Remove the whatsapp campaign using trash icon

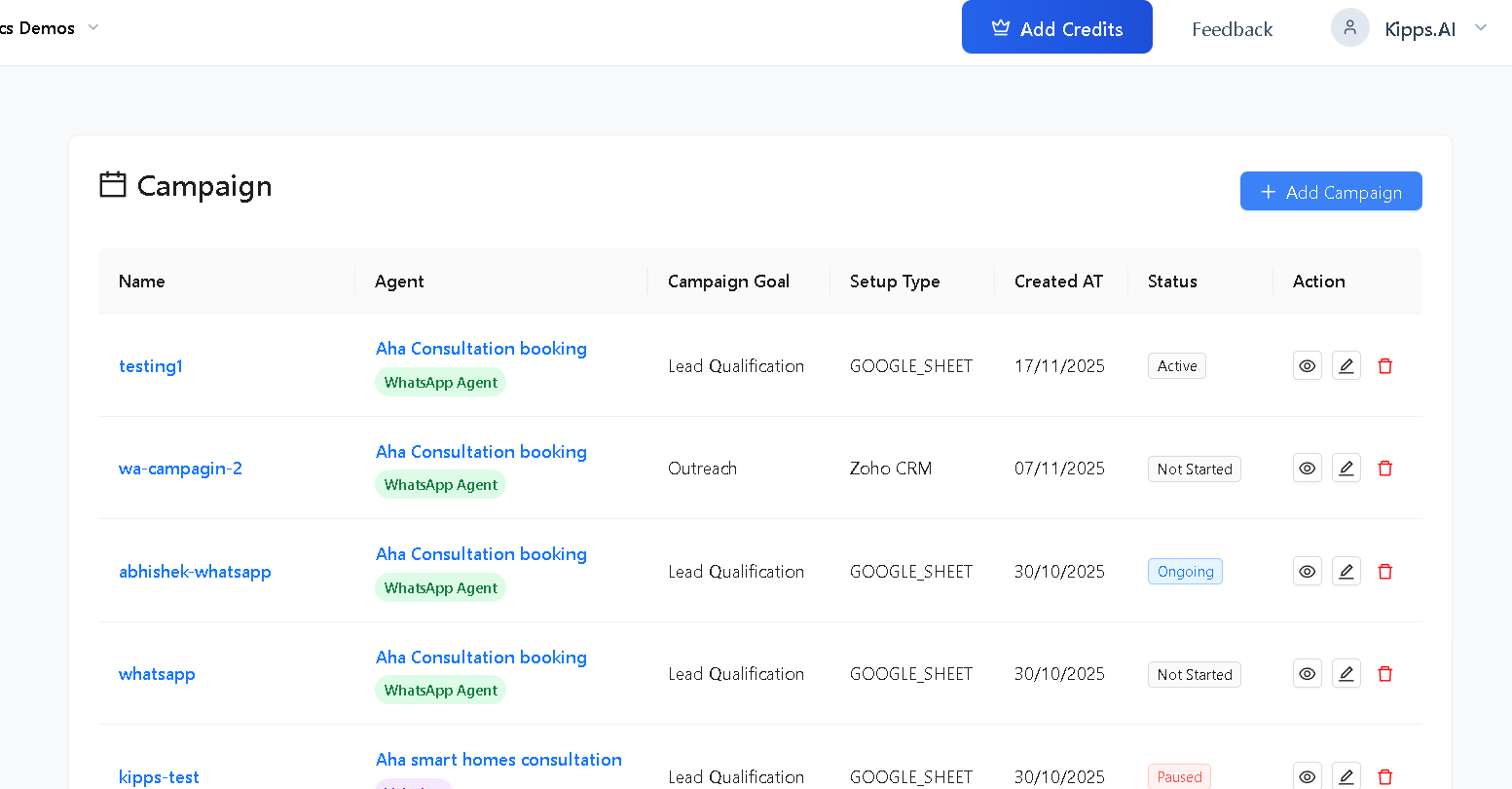(1385, 674)
